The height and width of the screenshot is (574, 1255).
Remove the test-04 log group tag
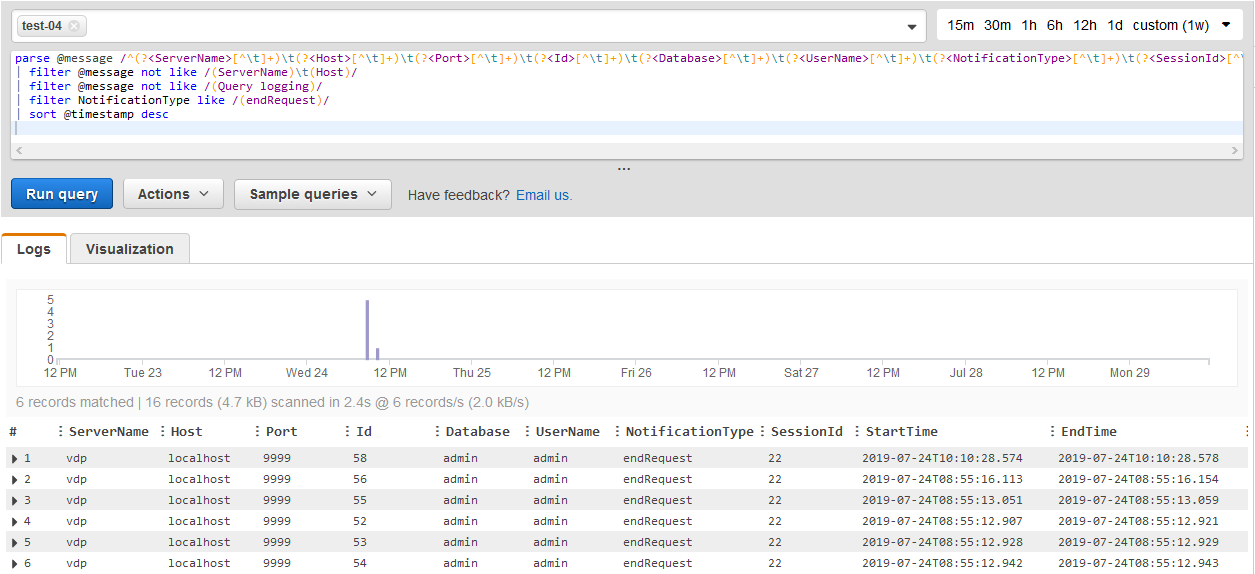click(76, 26)
